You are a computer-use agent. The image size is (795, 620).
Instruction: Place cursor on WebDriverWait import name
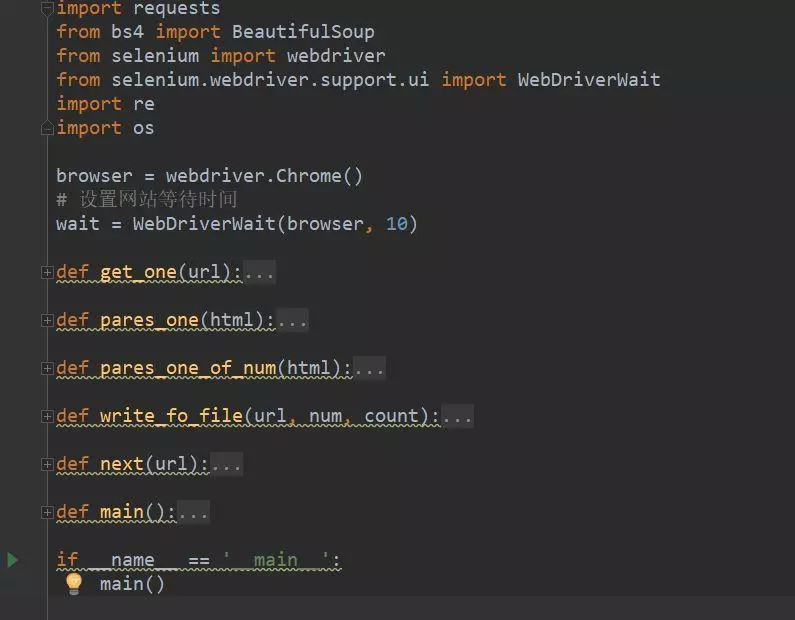(x=589, y=80)
